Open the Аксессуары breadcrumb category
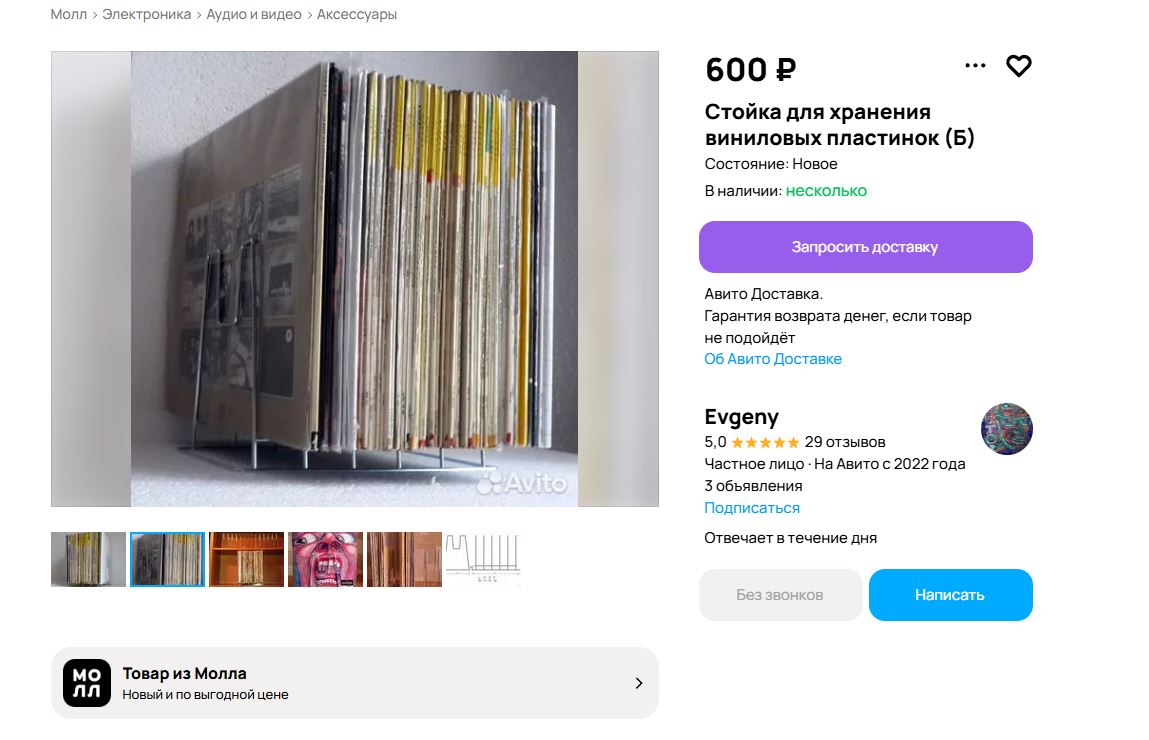This screenshot has width=1149, height=740. click(357, 15)
